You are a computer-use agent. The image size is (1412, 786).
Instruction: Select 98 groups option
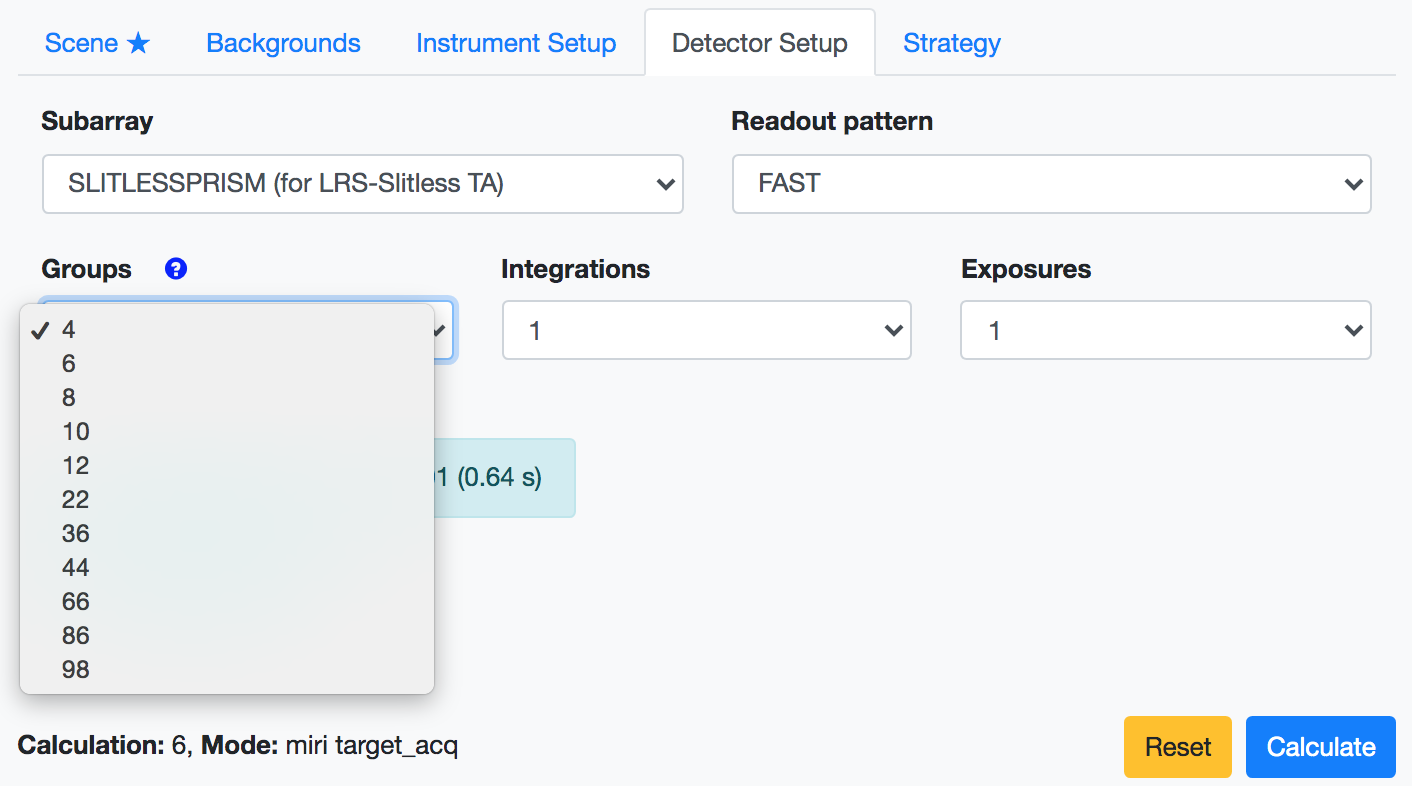[75, 670]
